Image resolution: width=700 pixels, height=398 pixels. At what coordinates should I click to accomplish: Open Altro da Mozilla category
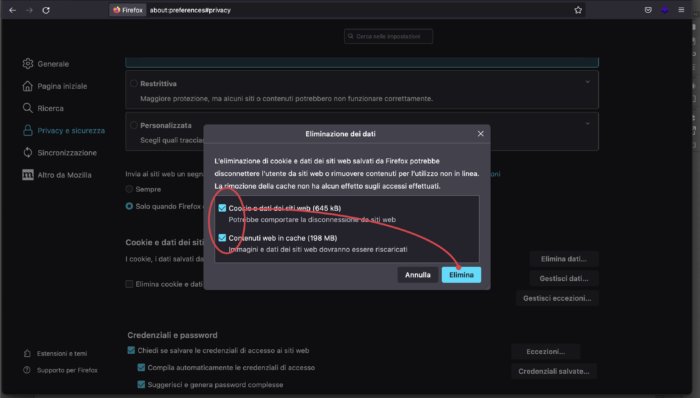click(64, 175)
